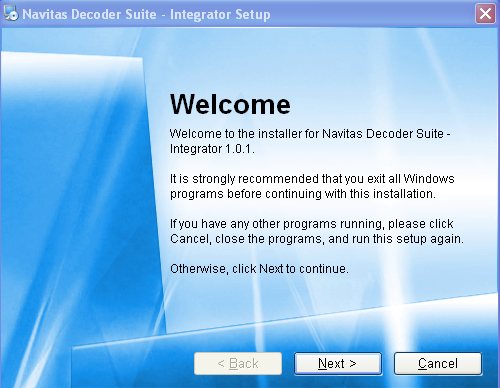Click the disabled < Back button
The height and width of the screenshot is (388, 500).
pos(238,363)
